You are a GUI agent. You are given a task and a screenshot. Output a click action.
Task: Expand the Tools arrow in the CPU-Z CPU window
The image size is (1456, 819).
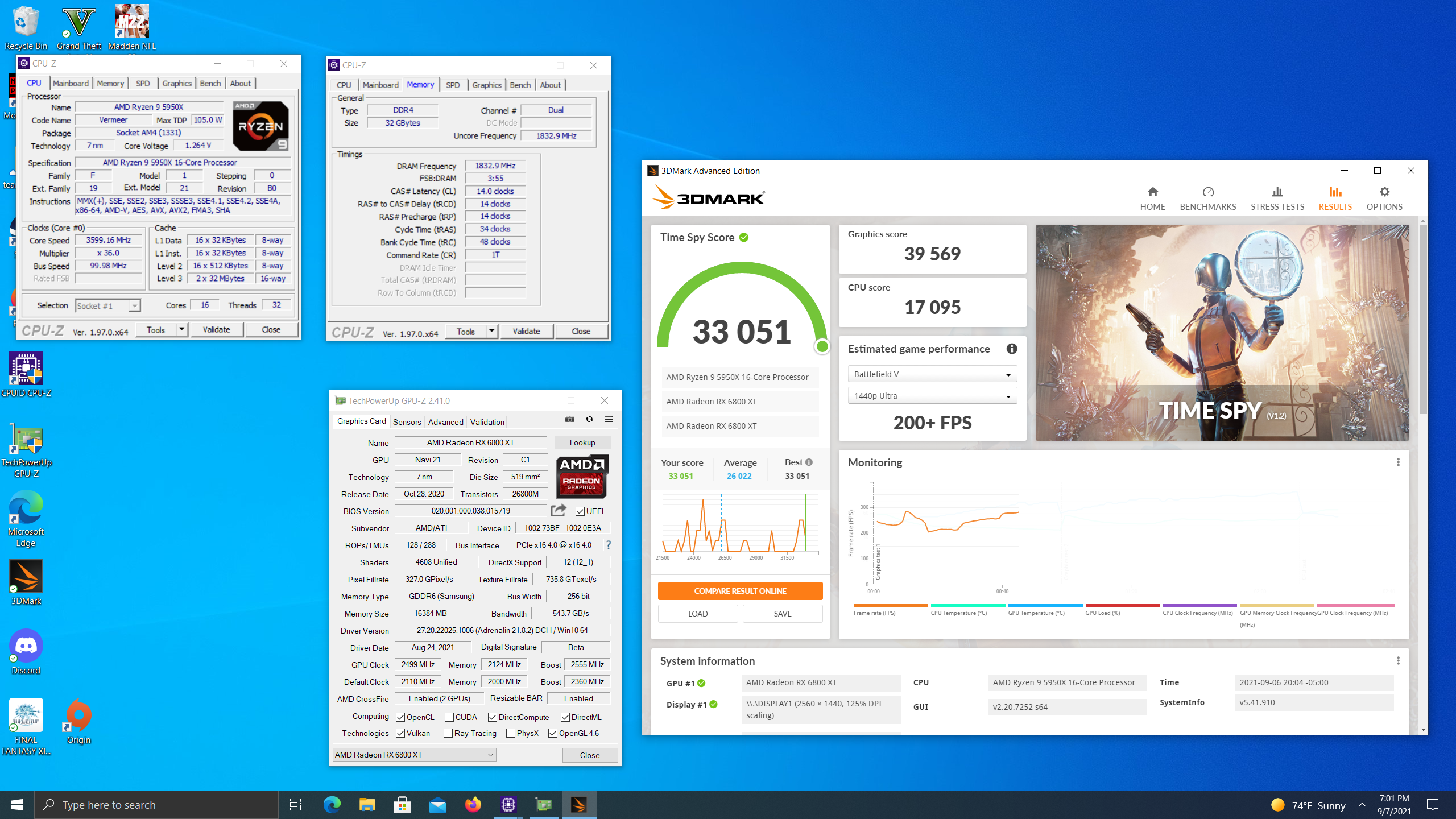181,329
